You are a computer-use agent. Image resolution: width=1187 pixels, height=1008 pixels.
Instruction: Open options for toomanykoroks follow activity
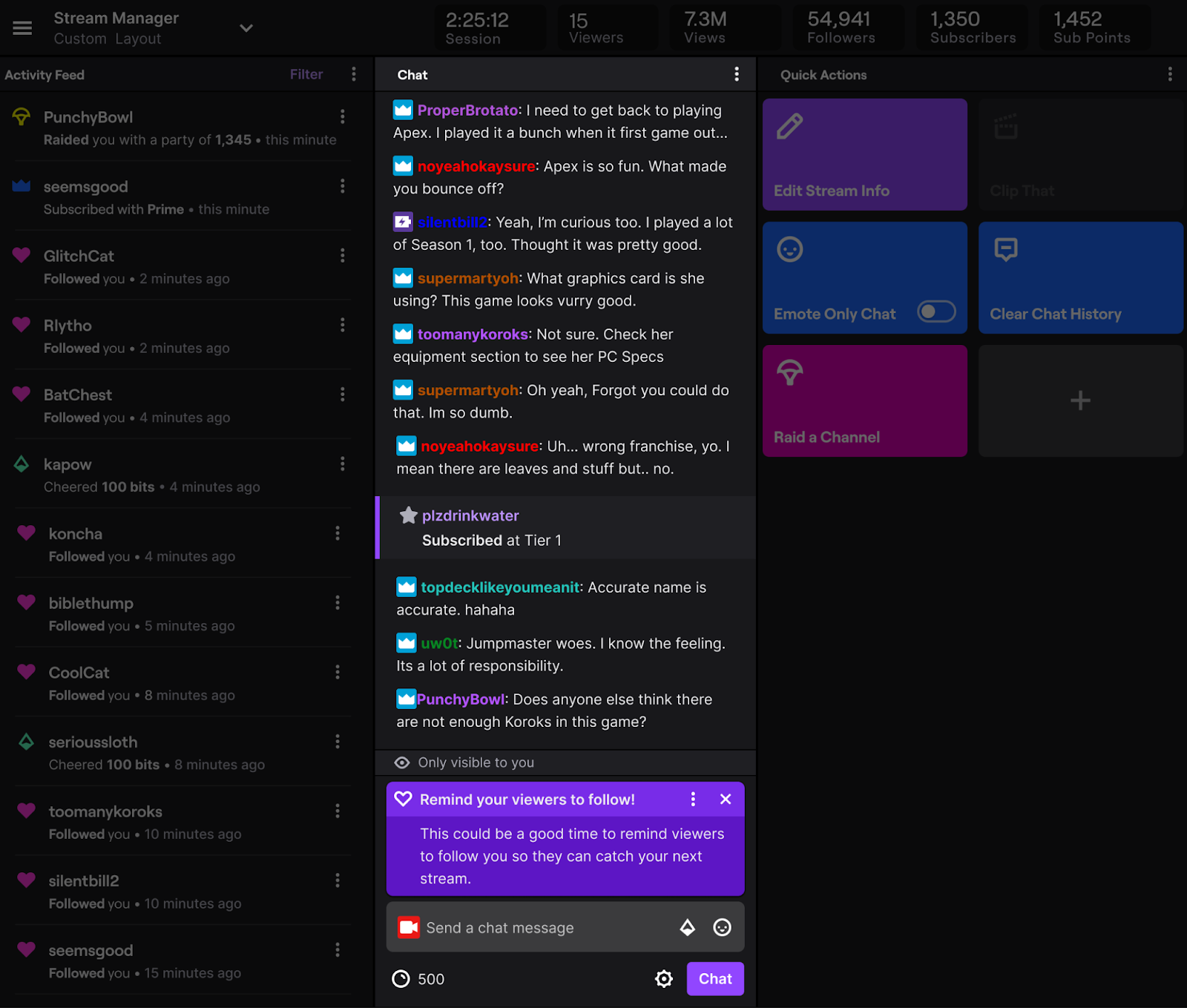tap(338, 811)
